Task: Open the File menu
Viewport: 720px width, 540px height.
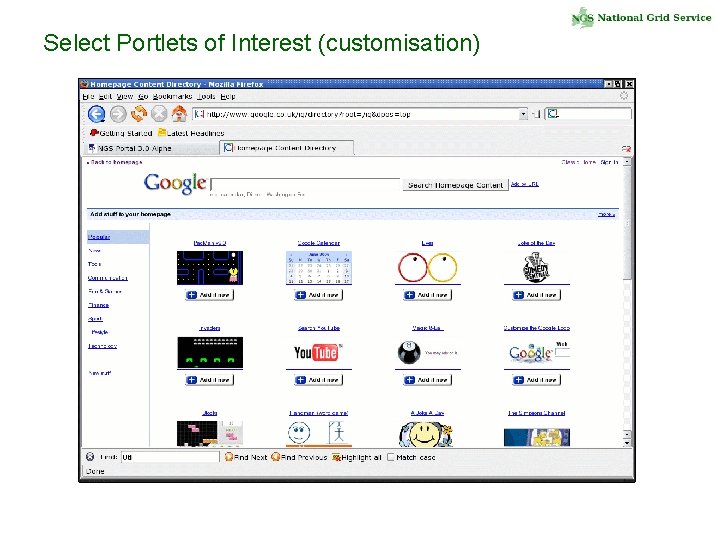Action: click(88, 96)
